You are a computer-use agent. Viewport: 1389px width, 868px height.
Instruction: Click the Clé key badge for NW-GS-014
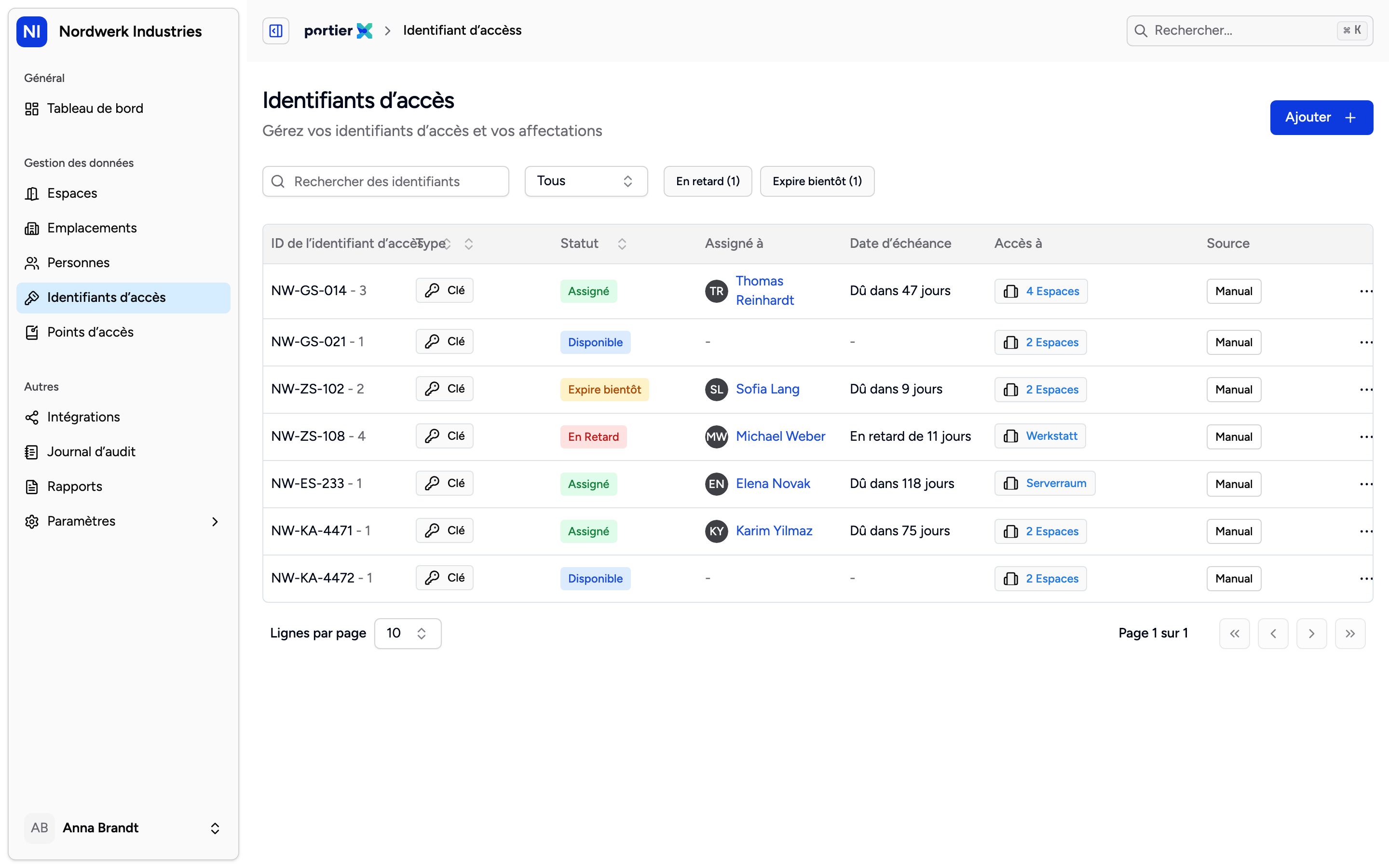tap(444, 290)
